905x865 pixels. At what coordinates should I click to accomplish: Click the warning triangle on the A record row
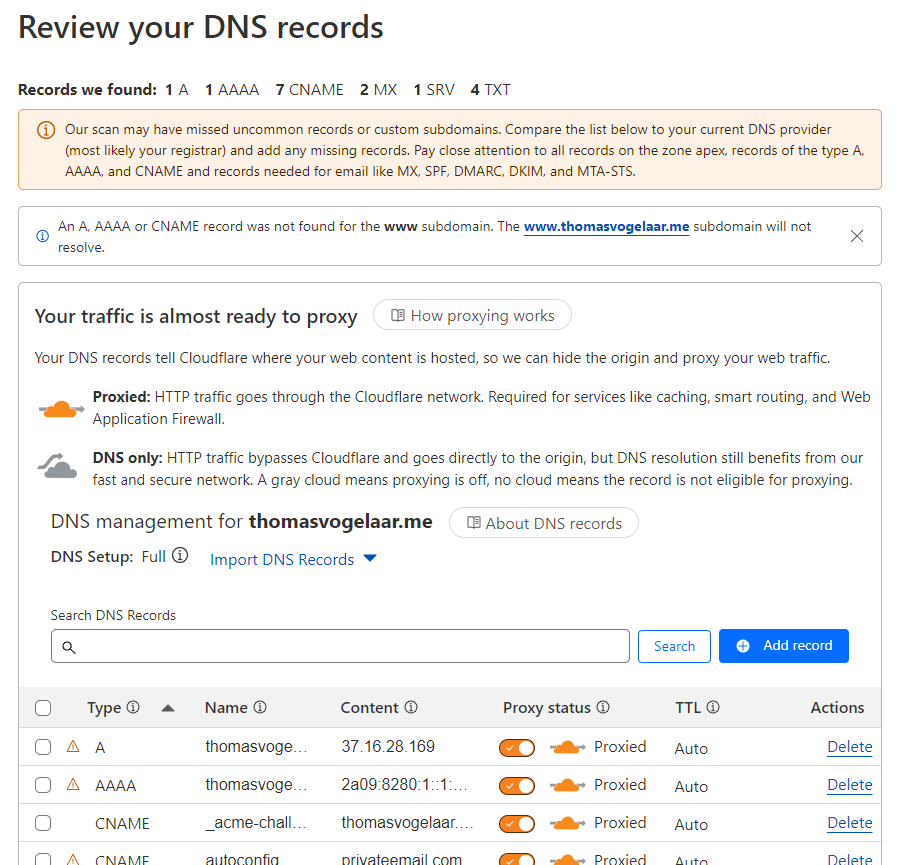coord(73,747)
